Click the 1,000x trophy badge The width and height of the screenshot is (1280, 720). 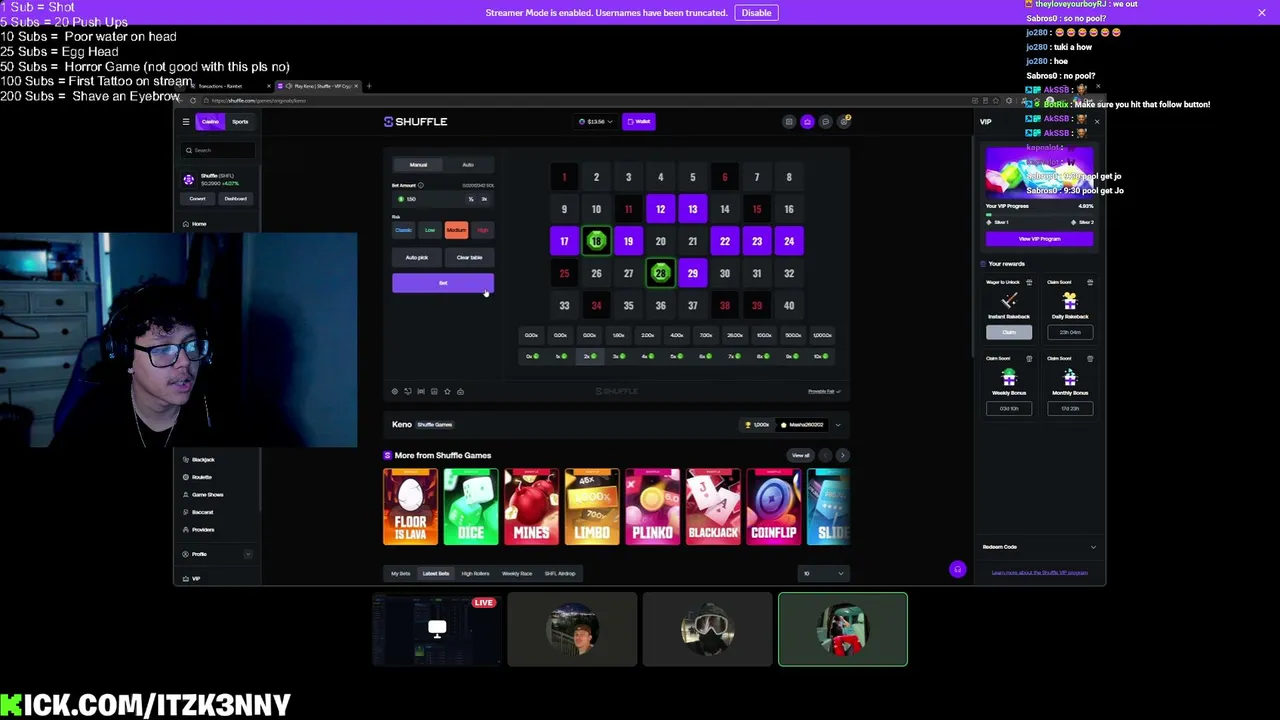tap(758, 425)
